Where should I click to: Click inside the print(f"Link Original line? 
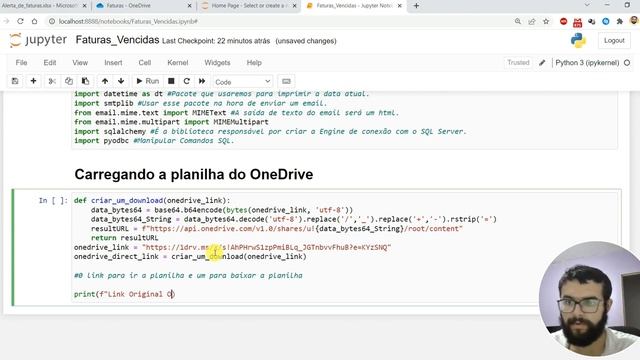(x=124, y=294)
